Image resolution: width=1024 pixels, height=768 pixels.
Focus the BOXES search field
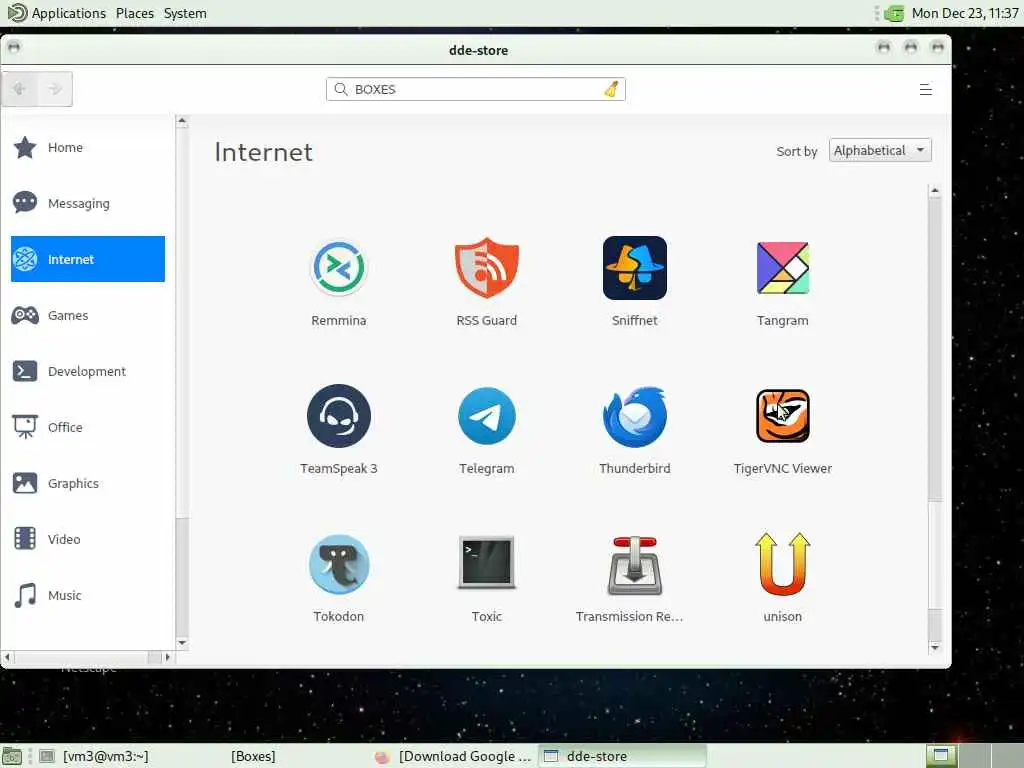click(x=475, y=89)
